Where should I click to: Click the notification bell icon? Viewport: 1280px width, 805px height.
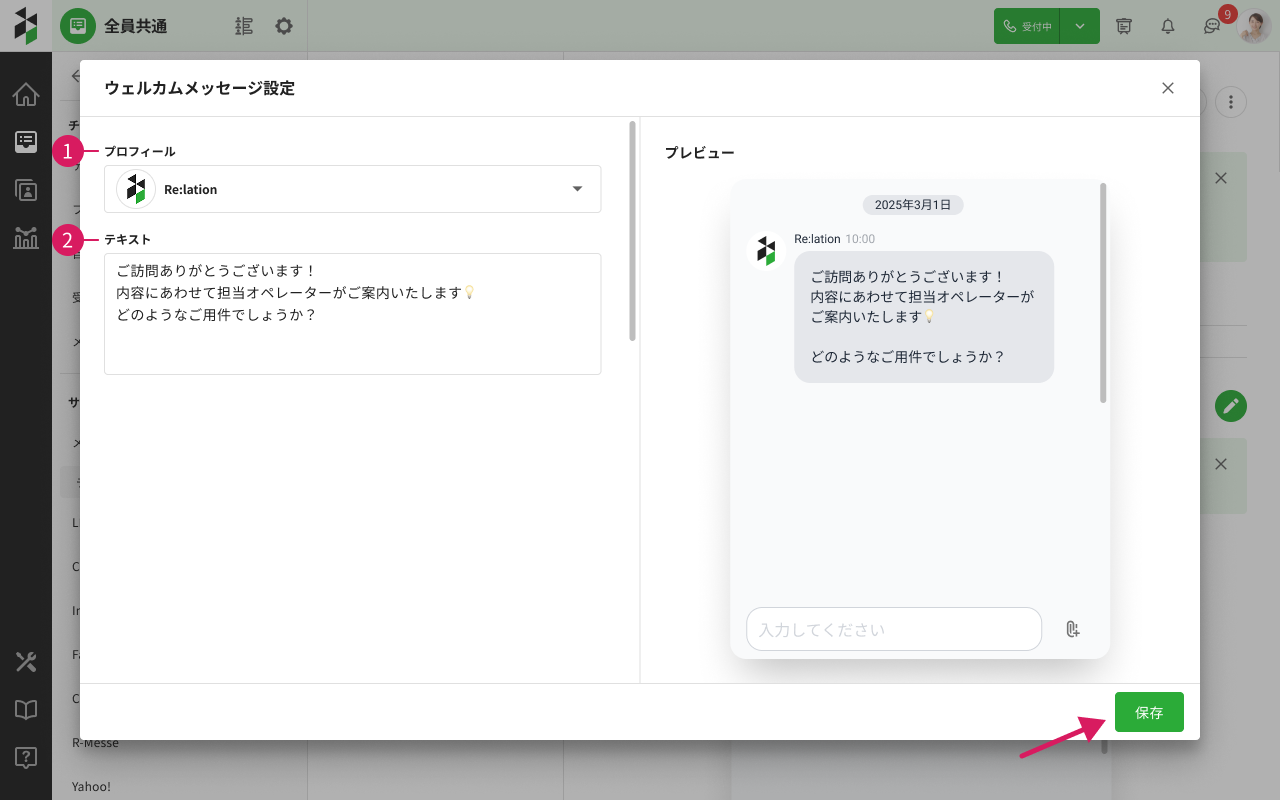pos(1168,26)
